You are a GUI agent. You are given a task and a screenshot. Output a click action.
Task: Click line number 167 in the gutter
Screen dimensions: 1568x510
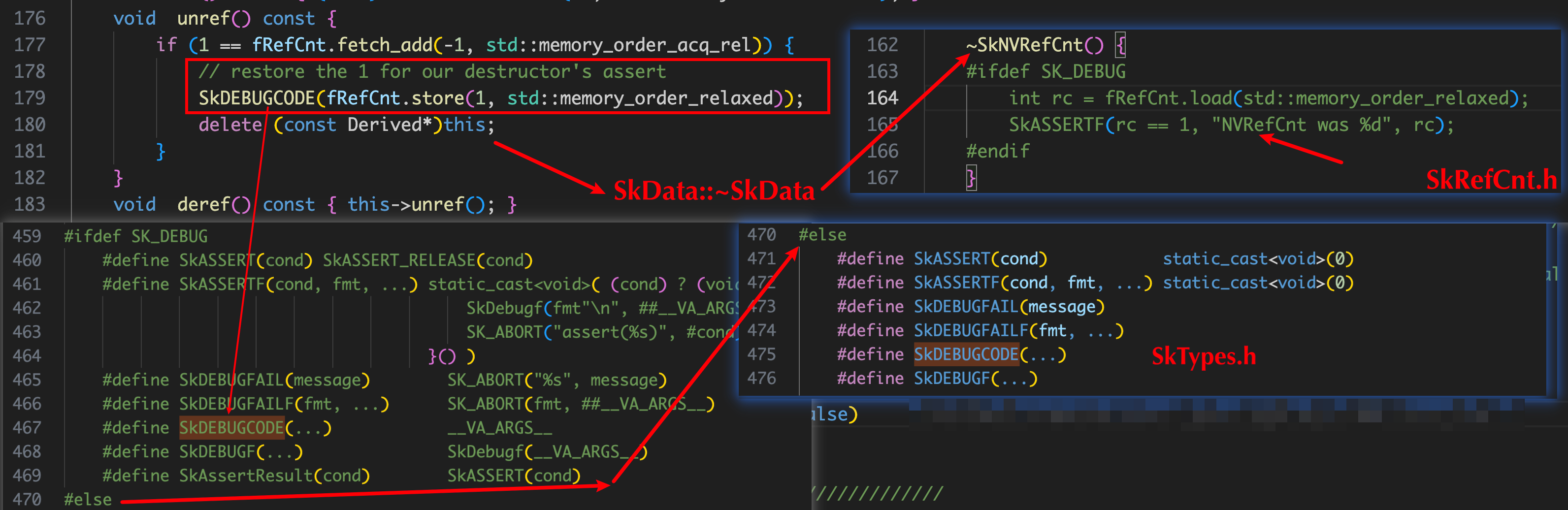(x=882, y=178)
